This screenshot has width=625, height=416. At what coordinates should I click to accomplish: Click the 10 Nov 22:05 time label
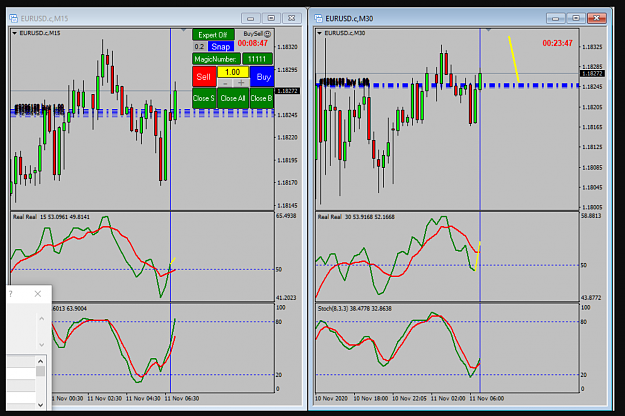(409, 398)
